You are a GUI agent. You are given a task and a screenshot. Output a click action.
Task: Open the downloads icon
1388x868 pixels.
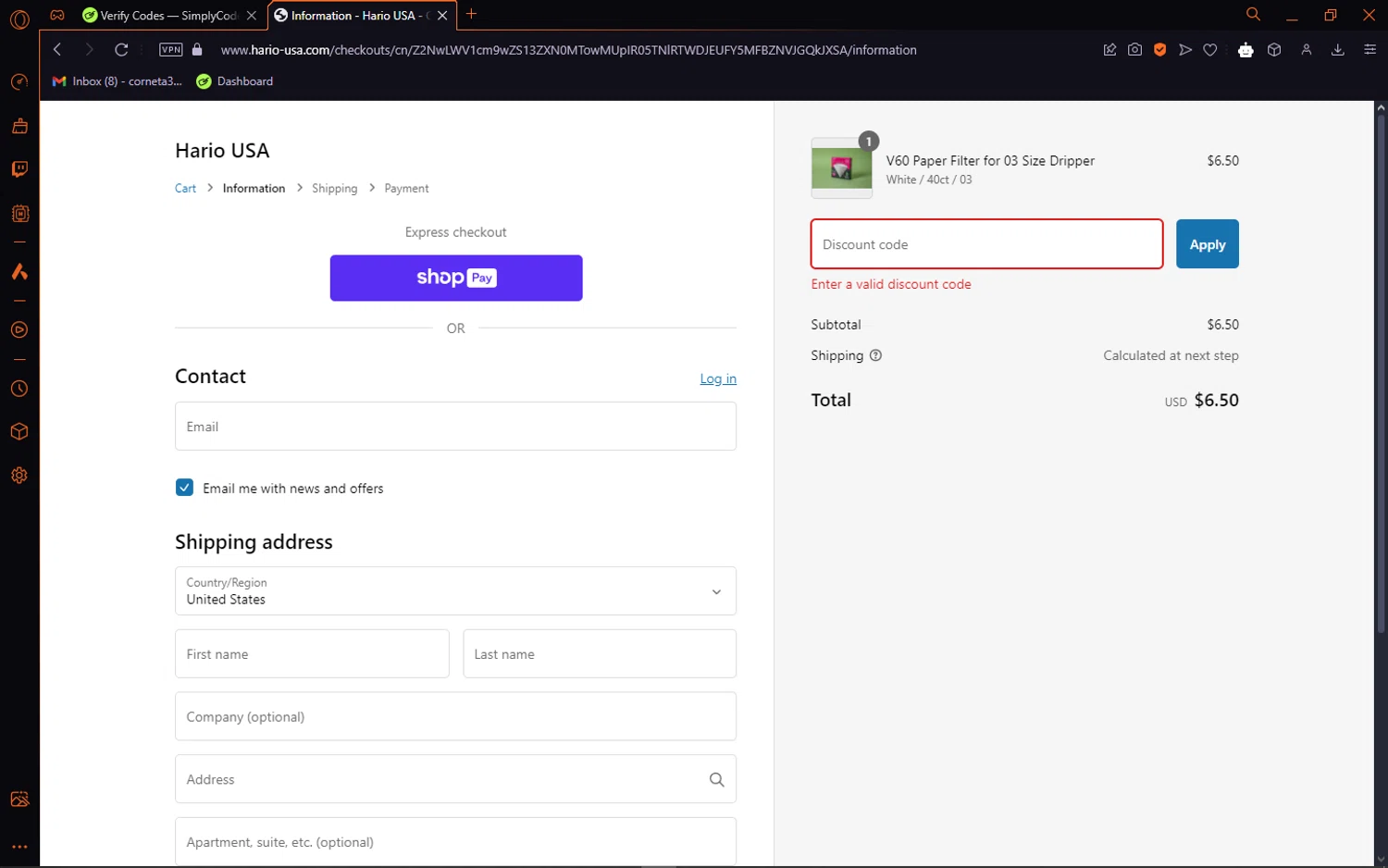1338,50
